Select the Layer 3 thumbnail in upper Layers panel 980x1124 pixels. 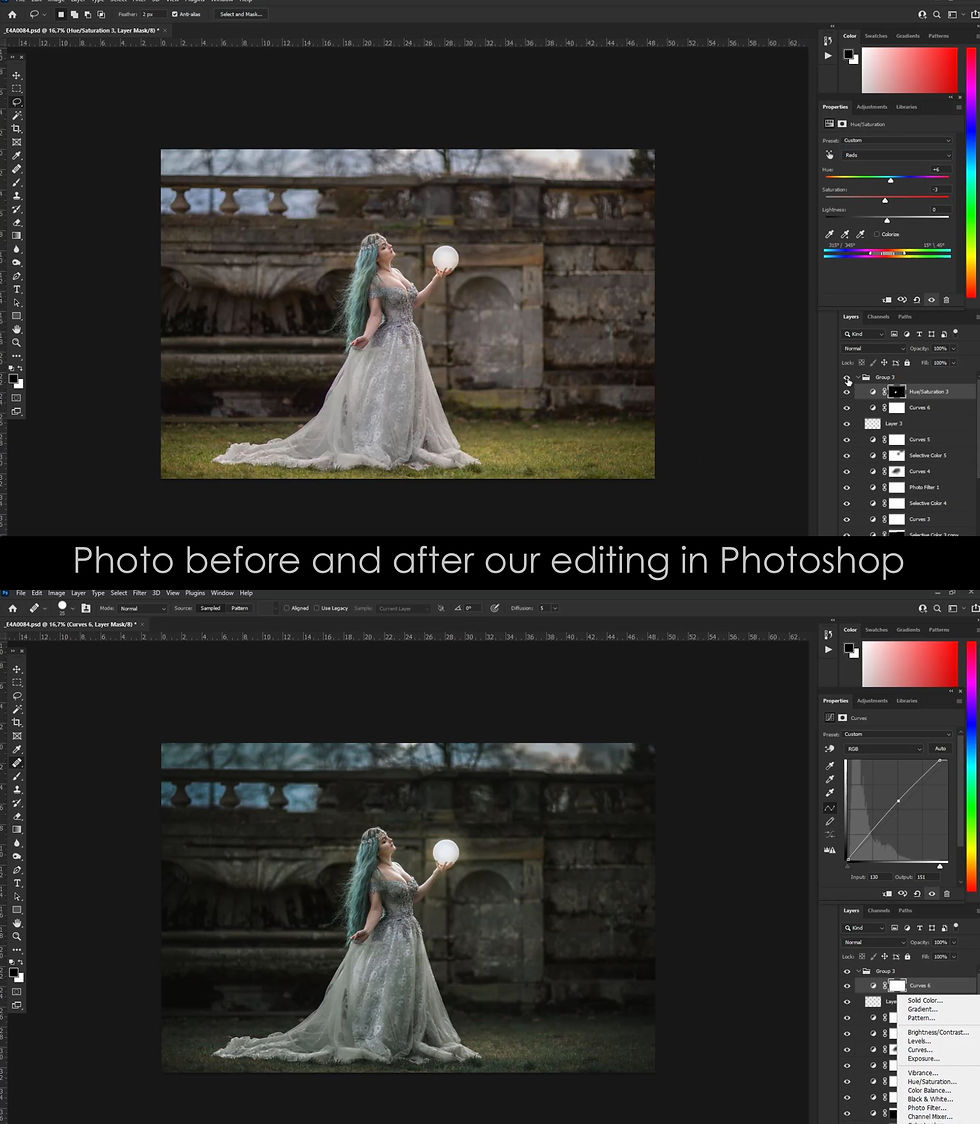872,424
